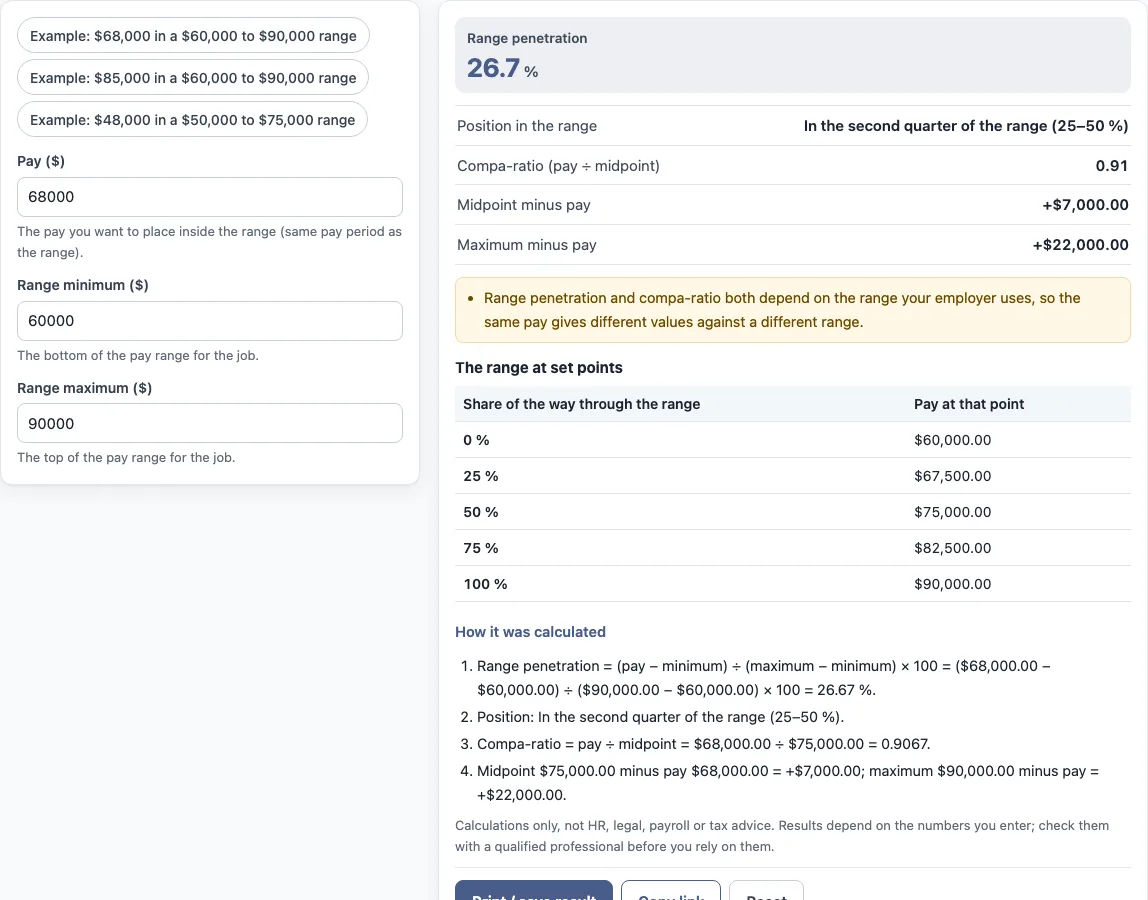Click the 'Range penetration' heading label
The width and height of the screenshot is (1148, 900).
pyautogui.click(x=527, y=38)
